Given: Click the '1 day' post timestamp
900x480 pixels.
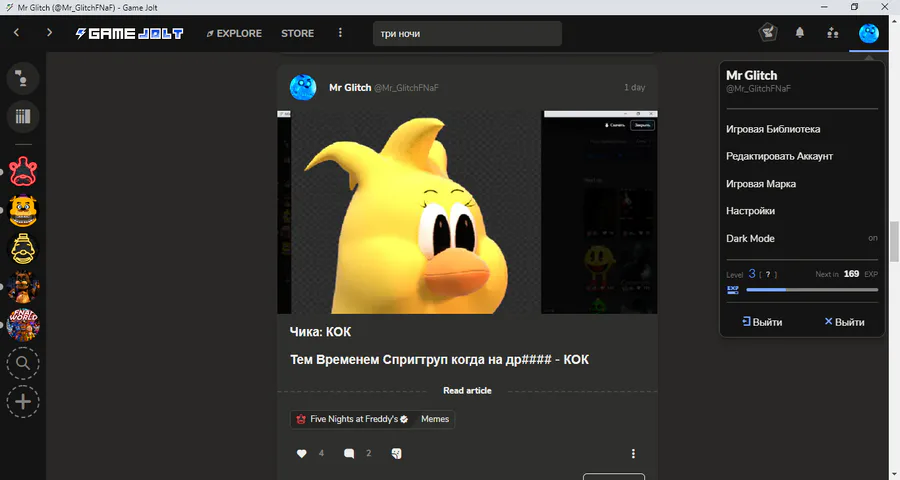Looking at the screenshot, I should 634,87.
